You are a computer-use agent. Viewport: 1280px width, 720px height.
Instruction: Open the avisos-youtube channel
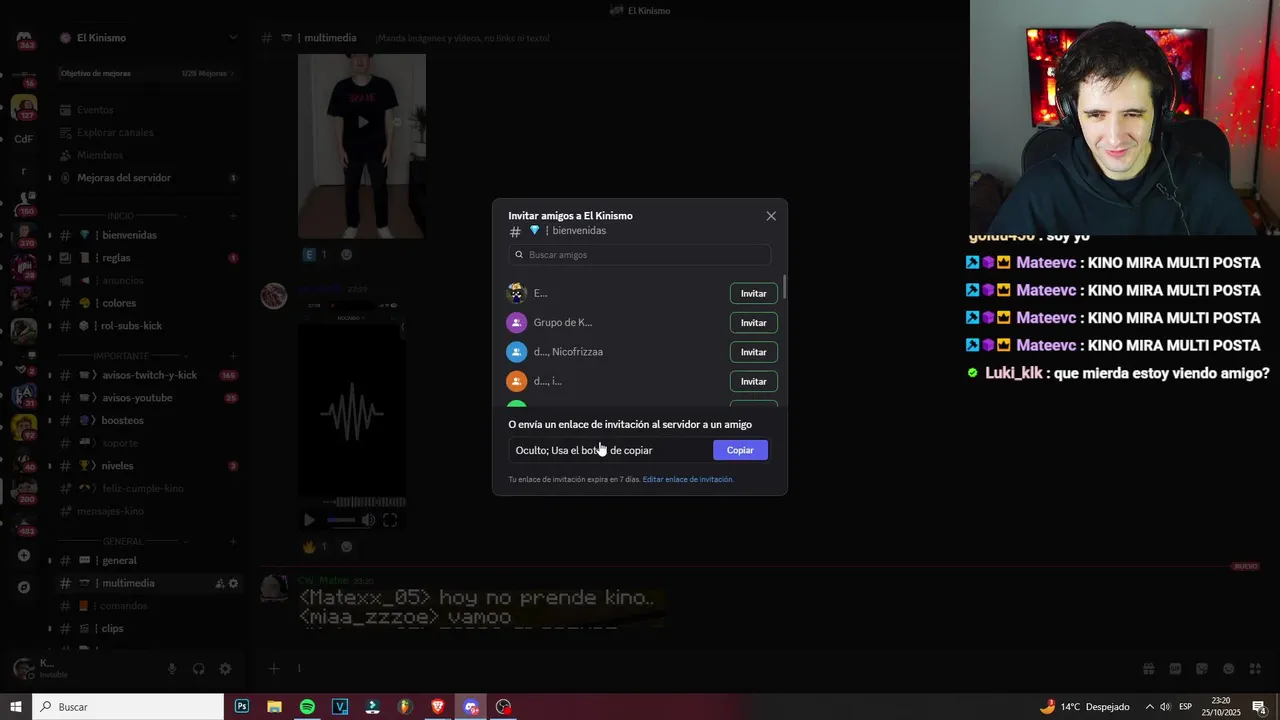[148, 398]
